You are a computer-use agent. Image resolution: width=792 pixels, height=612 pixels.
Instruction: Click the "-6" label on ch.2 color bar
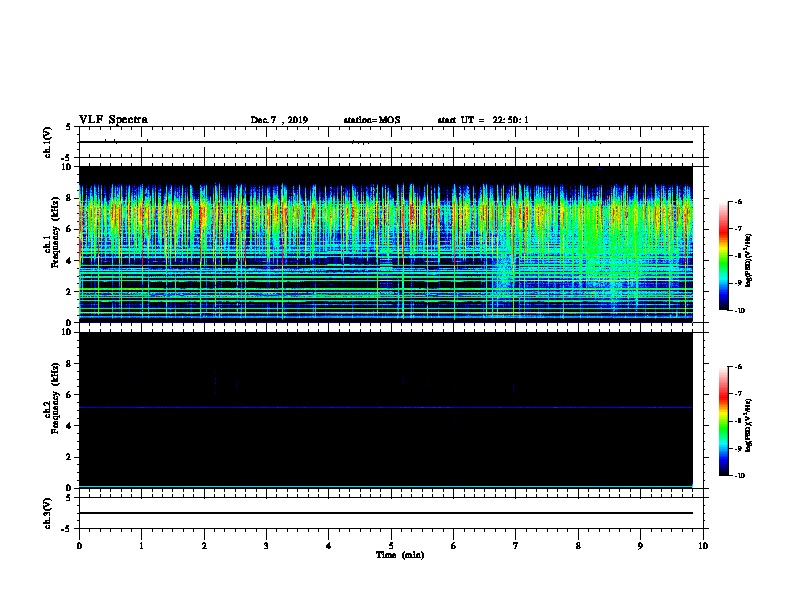tap(738, 367)
